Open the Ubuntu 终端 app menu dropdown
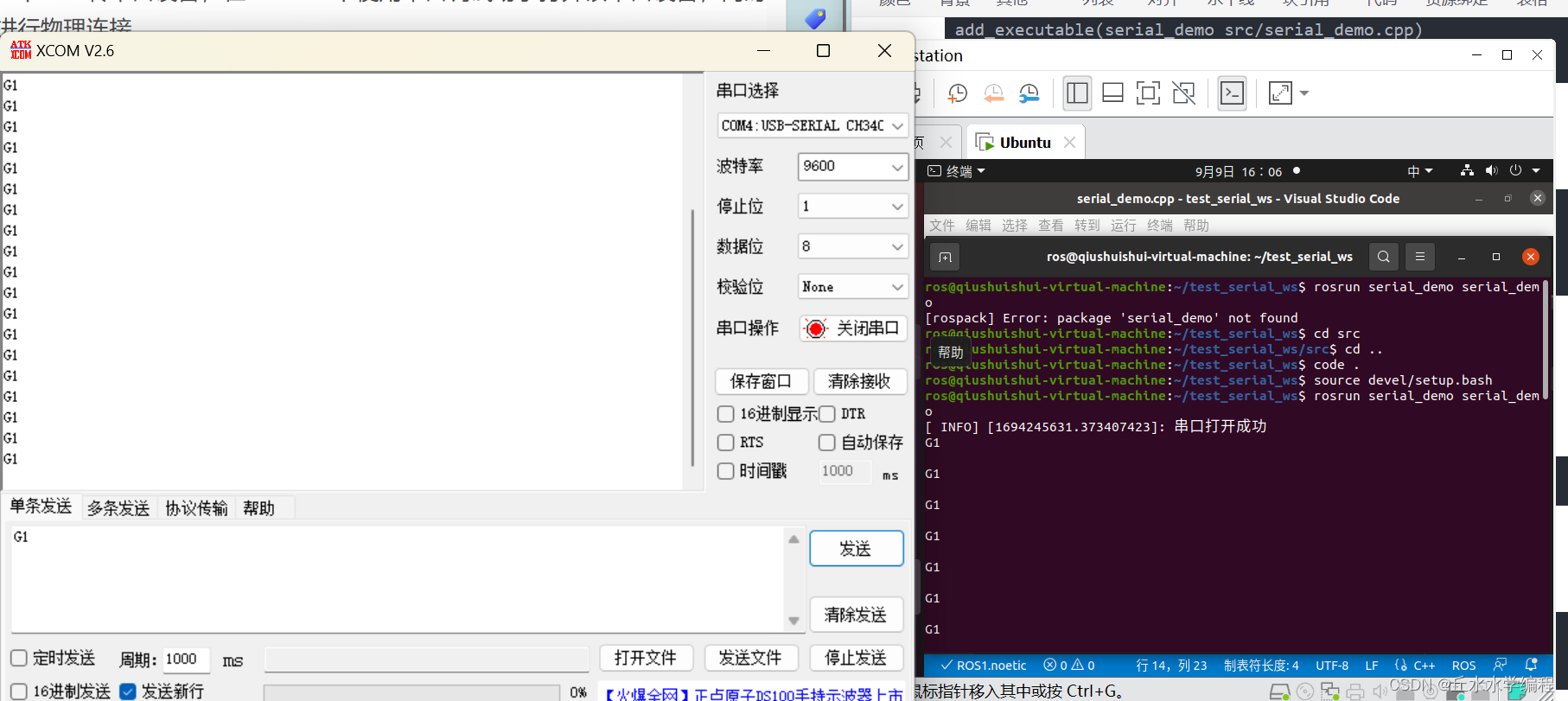Image resolution: width=1568 pixels, height=701 pixels. tap(957, 171)
